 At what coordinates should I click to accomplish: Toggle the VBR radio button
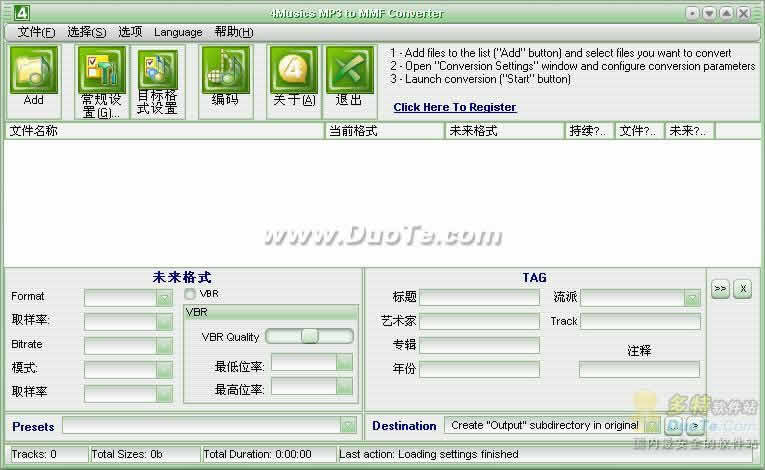click(x=190, y=294)
